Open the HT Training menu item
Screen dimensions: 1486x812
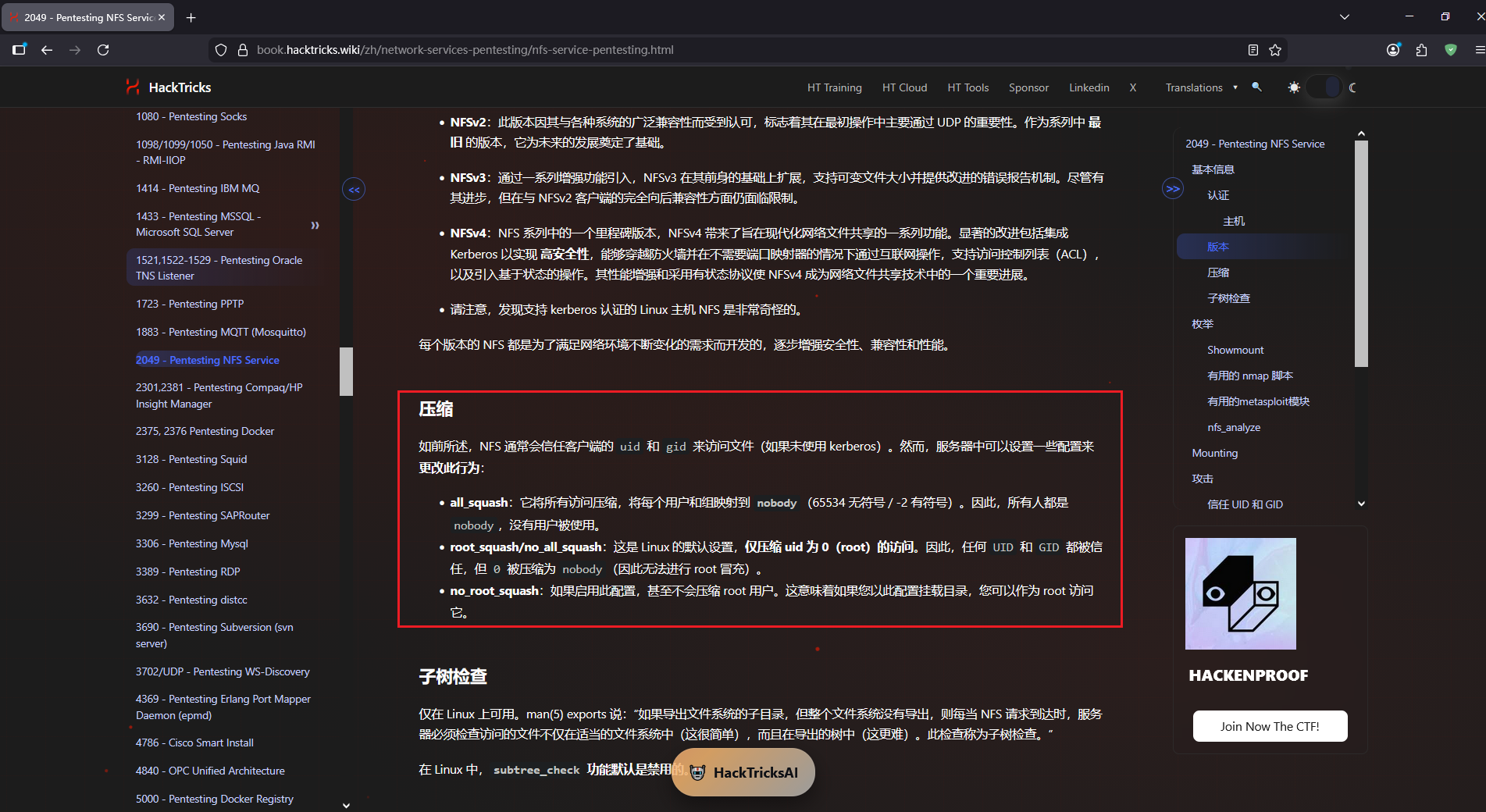tap(834, 87)
